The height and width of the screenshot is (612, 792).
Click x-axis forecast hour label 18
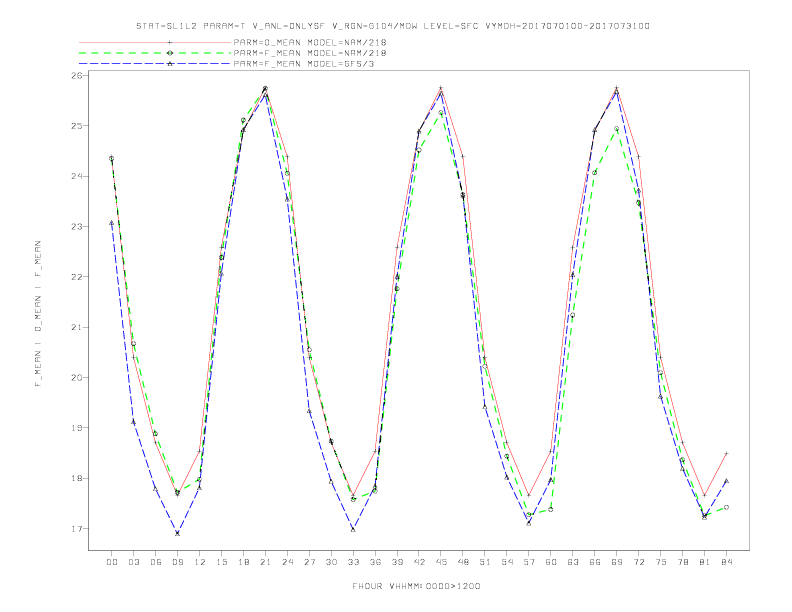(243, 562)
